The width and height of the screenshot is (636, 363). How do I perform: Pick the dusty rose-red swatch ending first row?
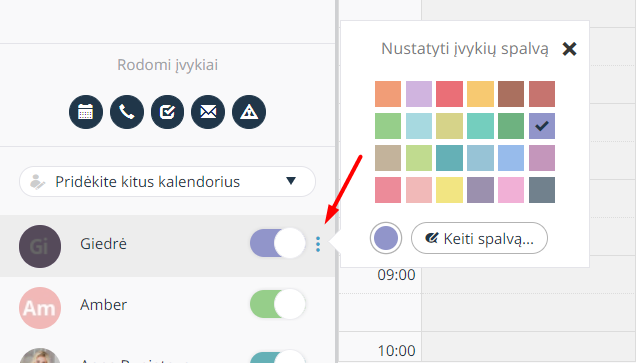click(542, 94)
